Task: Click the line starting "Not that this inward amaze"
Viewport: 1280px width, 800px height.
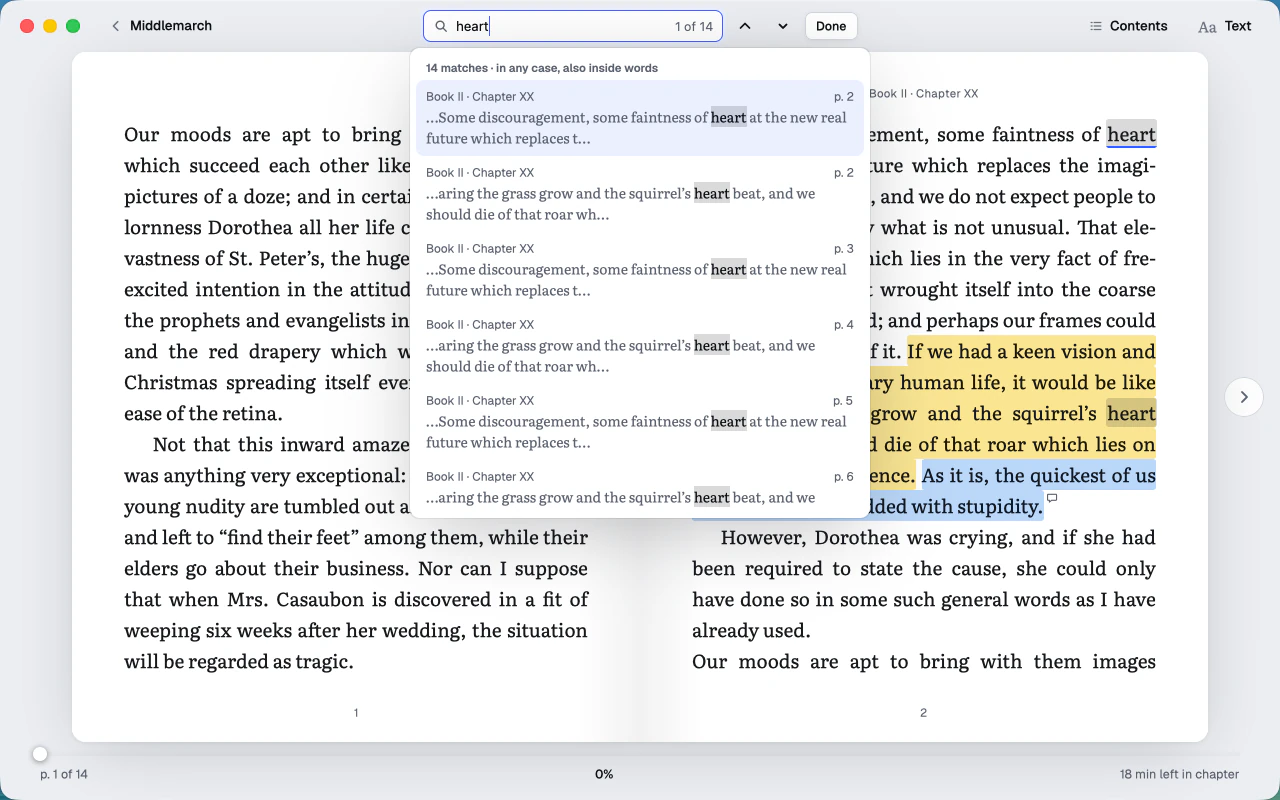Action: (x=281, y=444)
